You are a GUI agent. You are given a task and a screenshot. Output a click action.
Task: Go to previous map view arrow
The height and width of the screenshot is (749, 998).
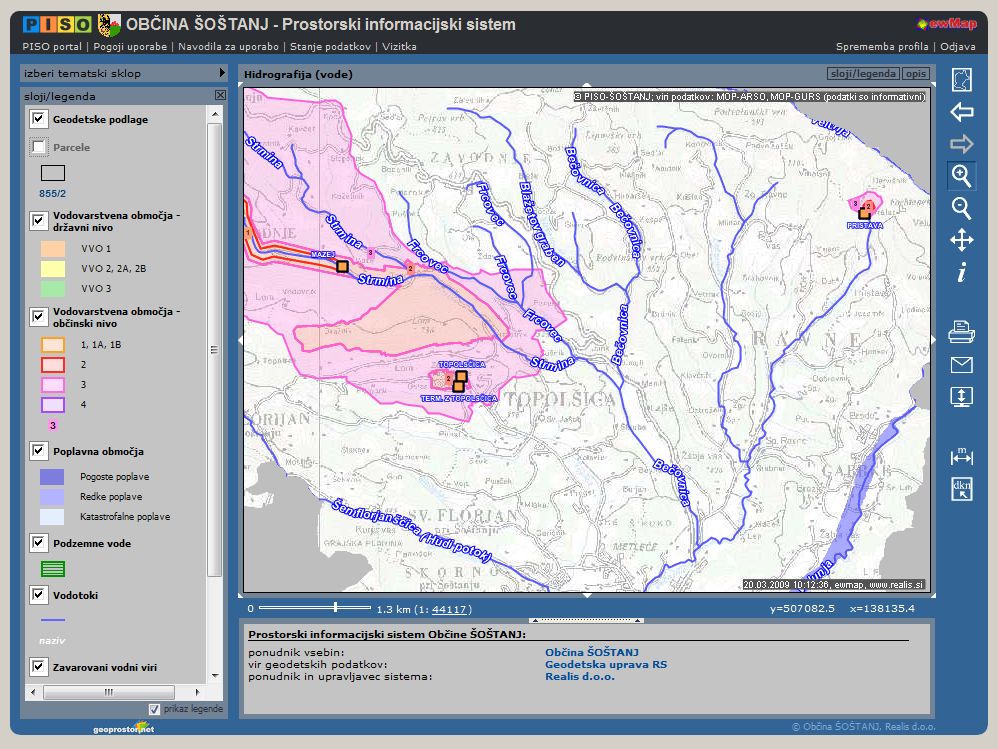[x=961, y=112]
